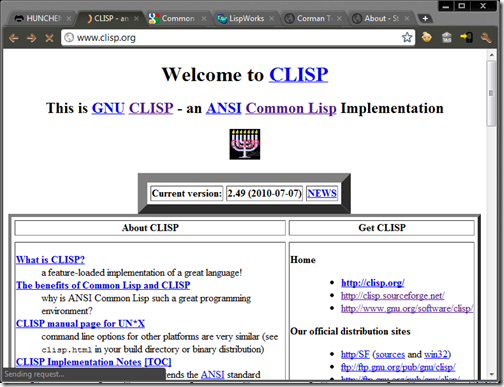Click the yellow face extension icon
The width and height of the screenshot is (504, 387).
tap(427, 37)
